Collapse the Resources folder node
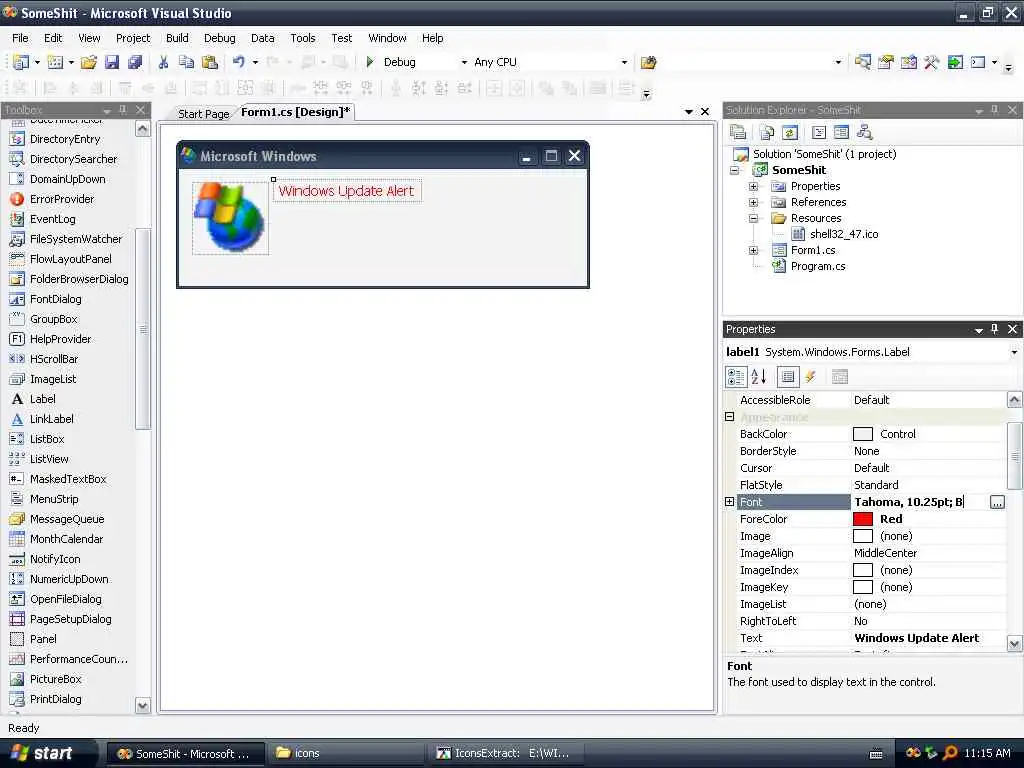 754,218
